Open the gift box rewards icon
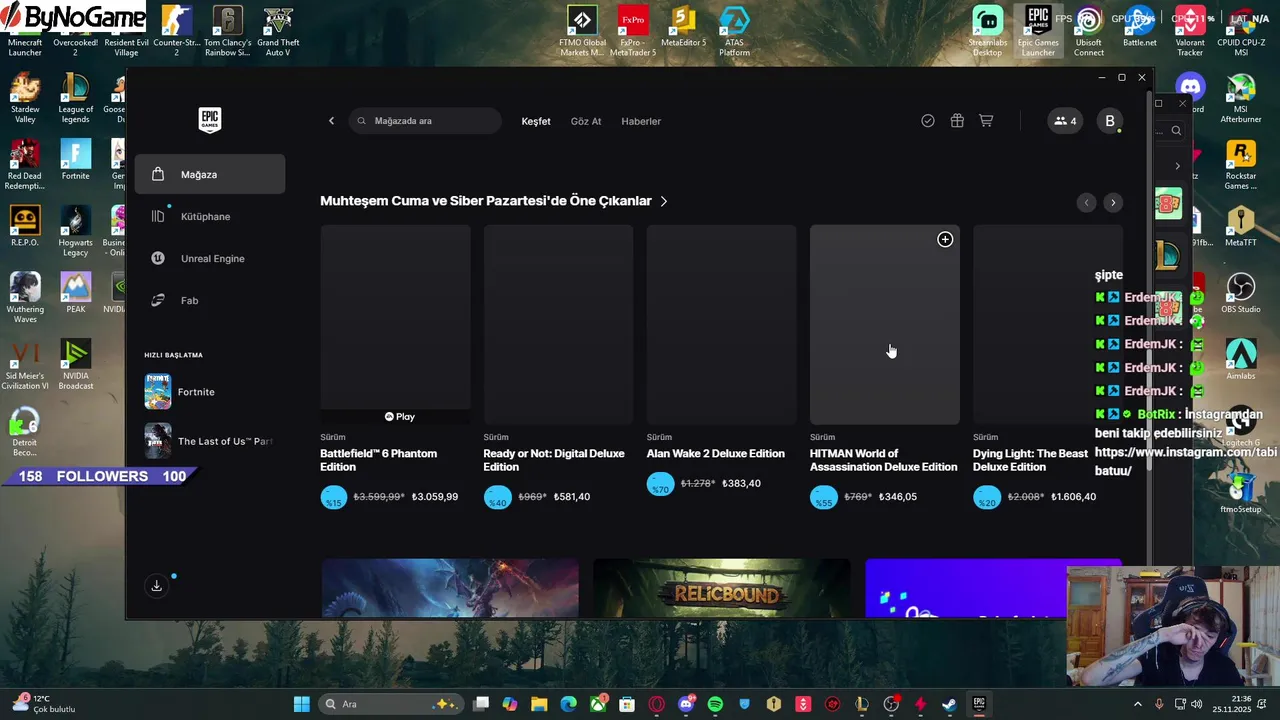This screenshot has height=720, width=1280. tap(957, 121)
